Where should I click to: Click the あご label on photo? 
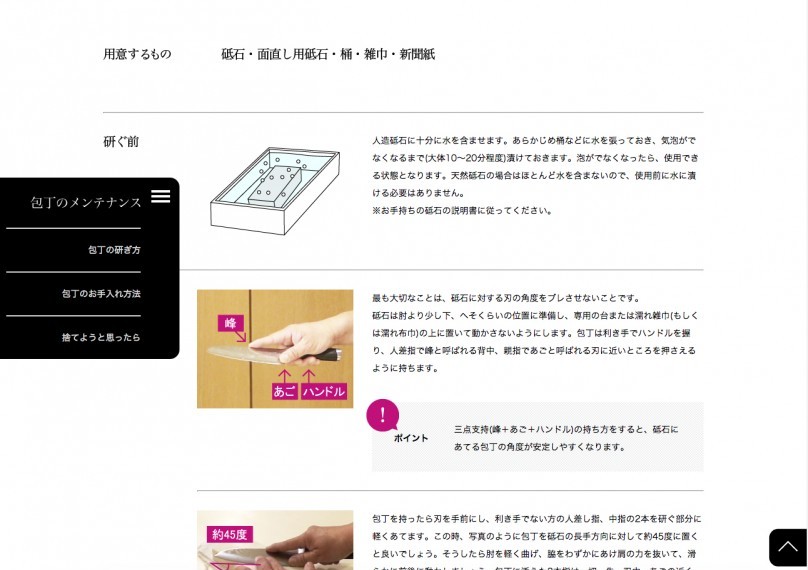pyautogui.click(x=284, y=391)
